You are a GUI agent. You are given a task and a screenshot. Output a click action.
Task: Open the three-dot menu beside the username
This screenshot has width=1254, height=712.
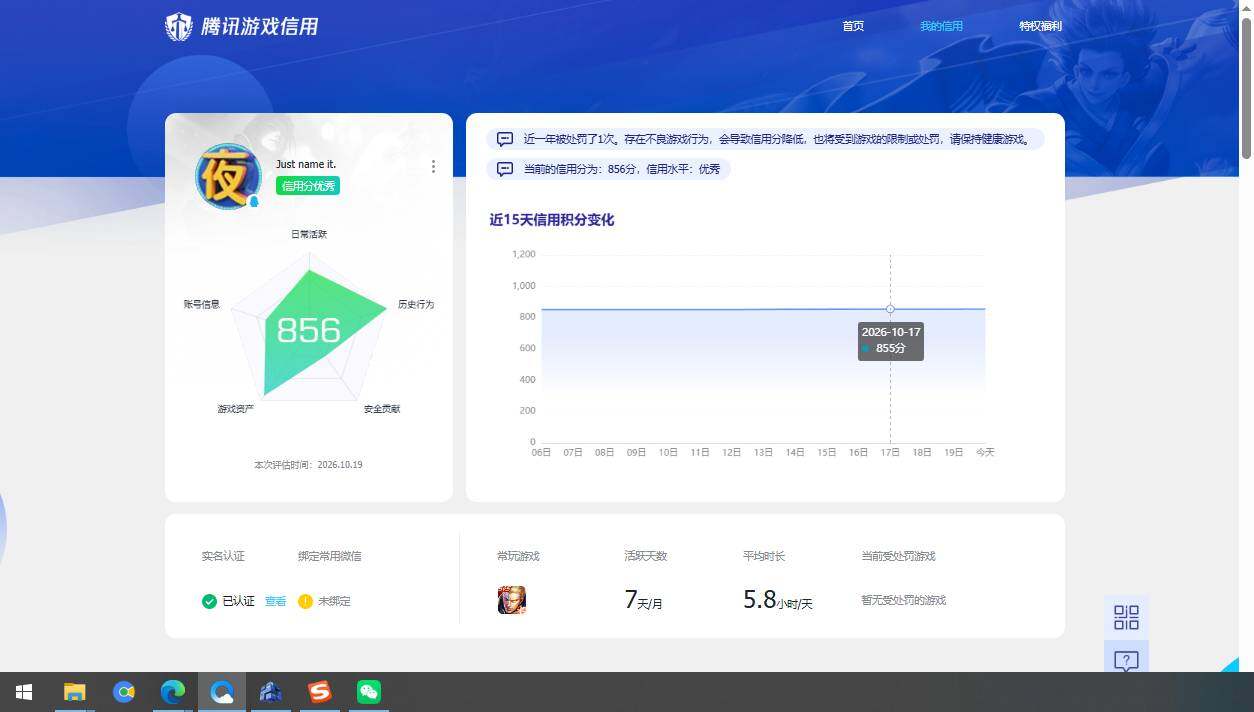(433, 166)
